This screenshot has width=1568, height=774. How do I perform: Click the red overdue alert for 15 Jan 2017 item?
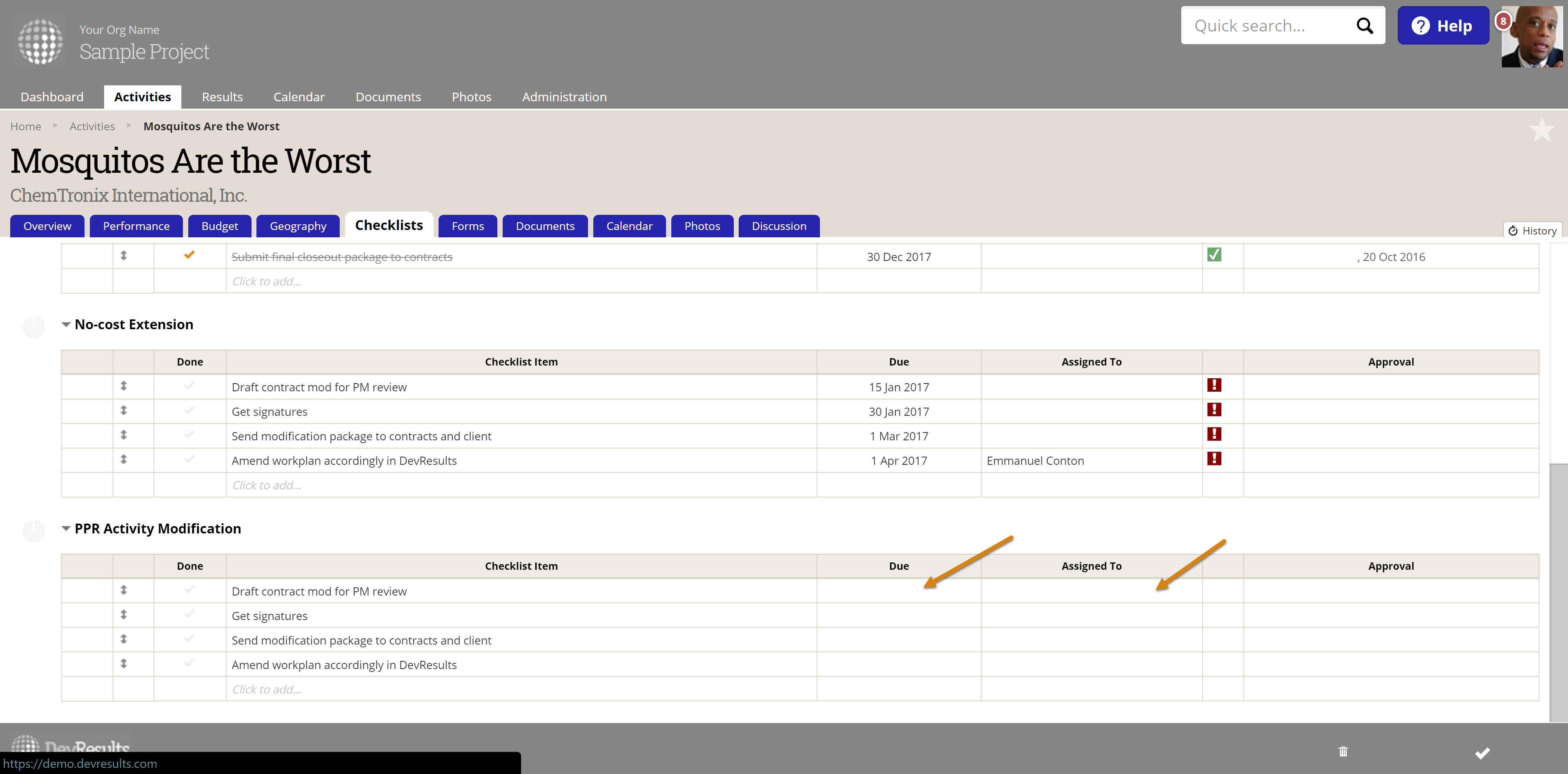tap(1214, 385)
